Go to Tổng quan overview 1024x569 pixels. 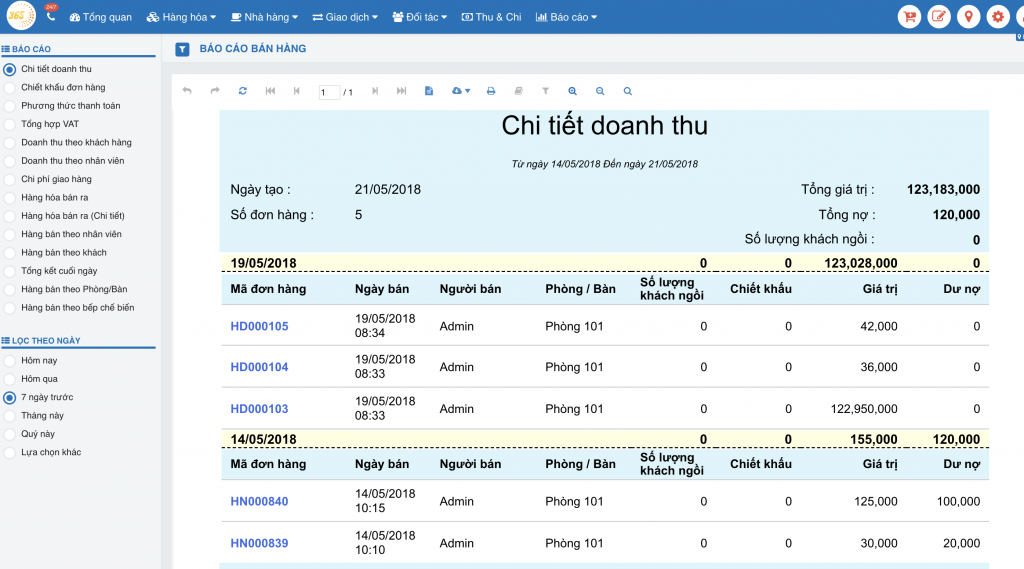[x=101, y=17]
